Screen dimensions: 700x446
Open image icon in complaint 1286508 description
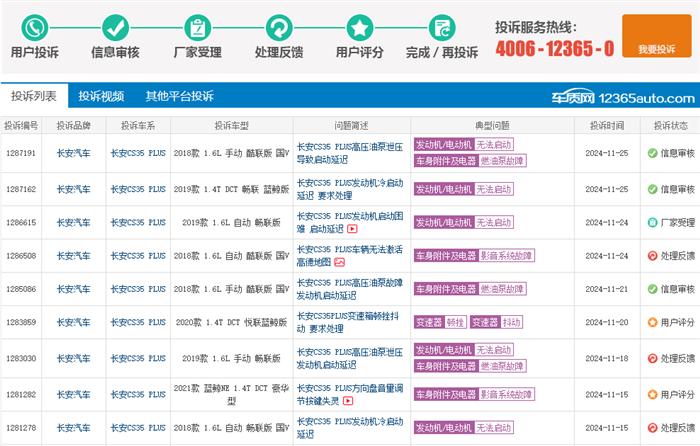pos(340,262)
